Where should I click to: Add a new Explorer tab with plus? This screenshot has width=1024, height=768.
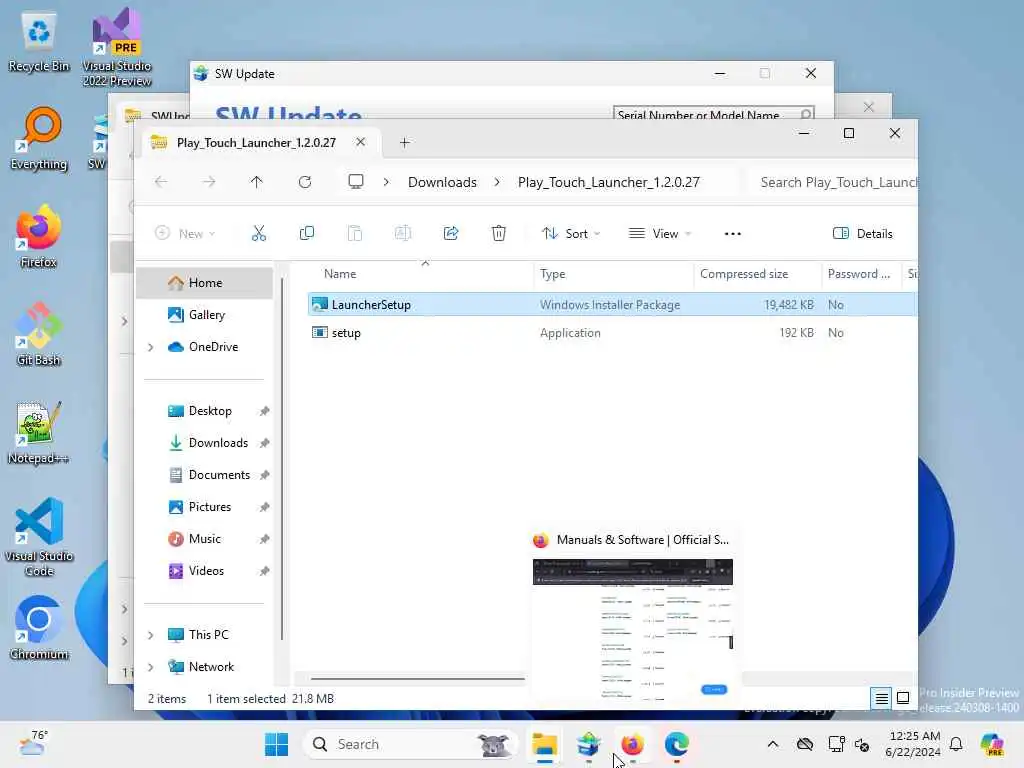coord(405,142)
